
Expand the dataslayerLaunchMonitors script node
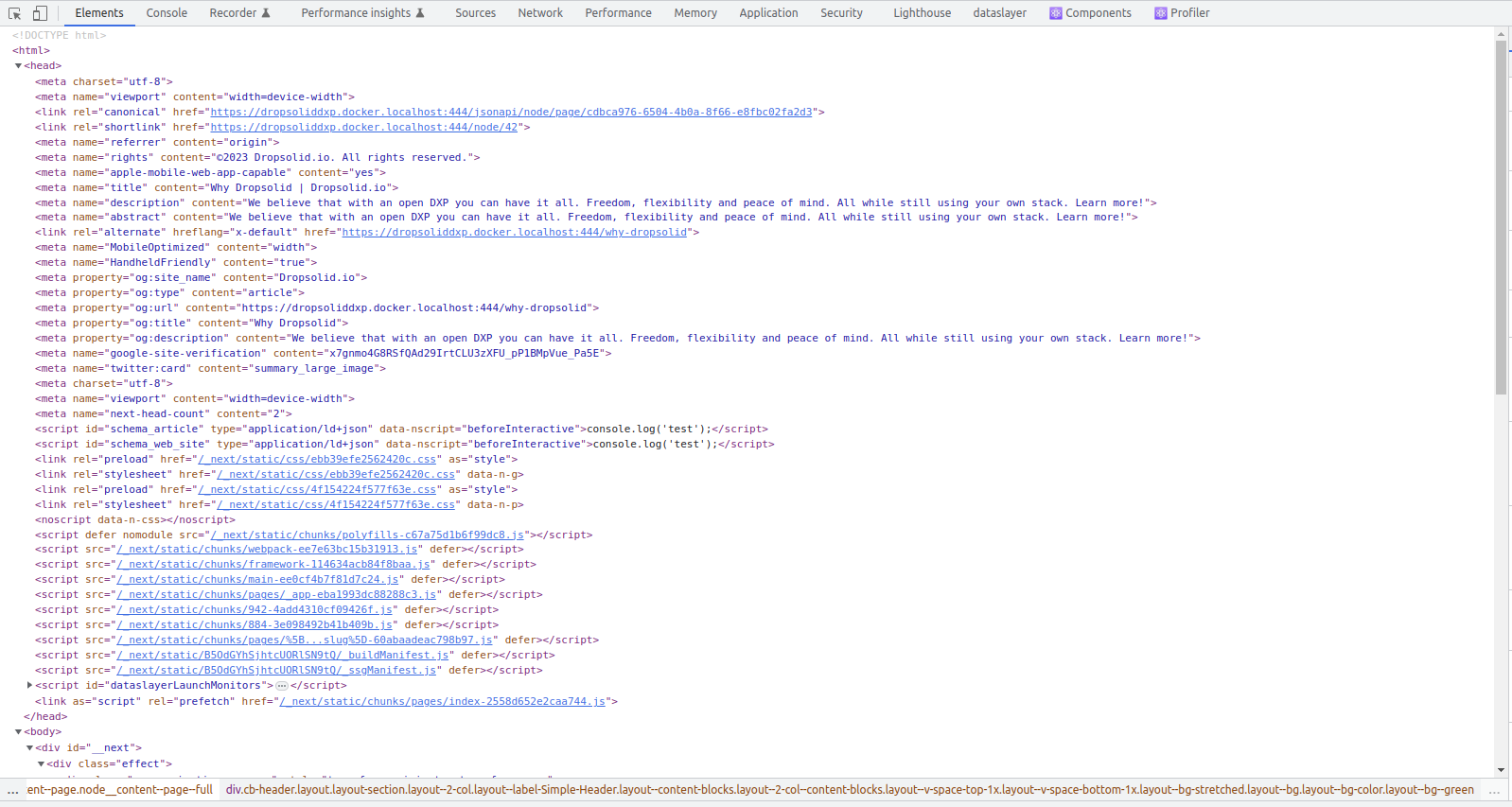tap(29, 686)
